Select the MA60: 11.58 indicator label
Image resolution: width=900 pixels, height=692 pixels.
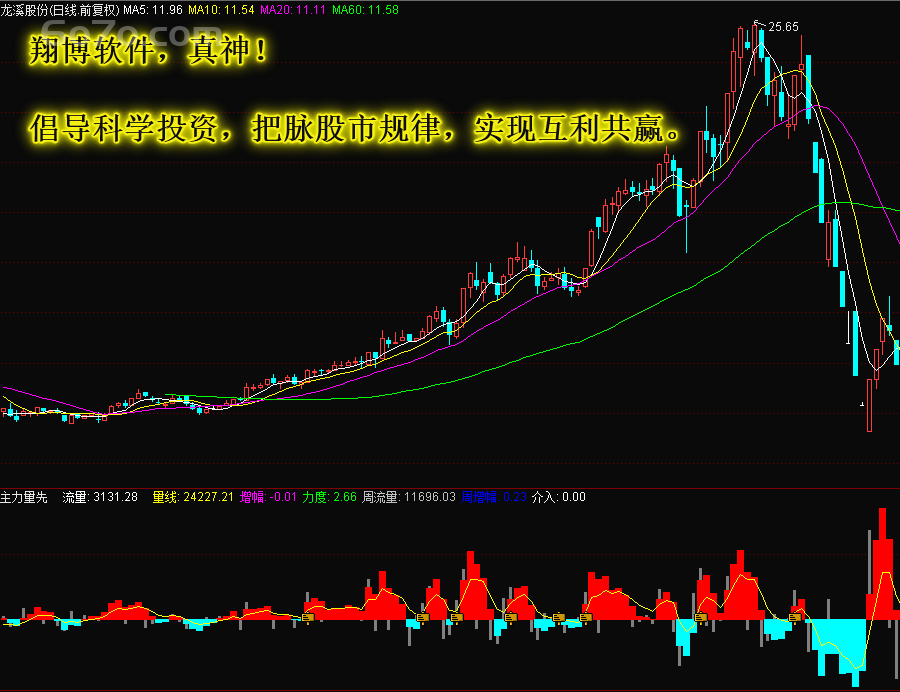point(365,10)
